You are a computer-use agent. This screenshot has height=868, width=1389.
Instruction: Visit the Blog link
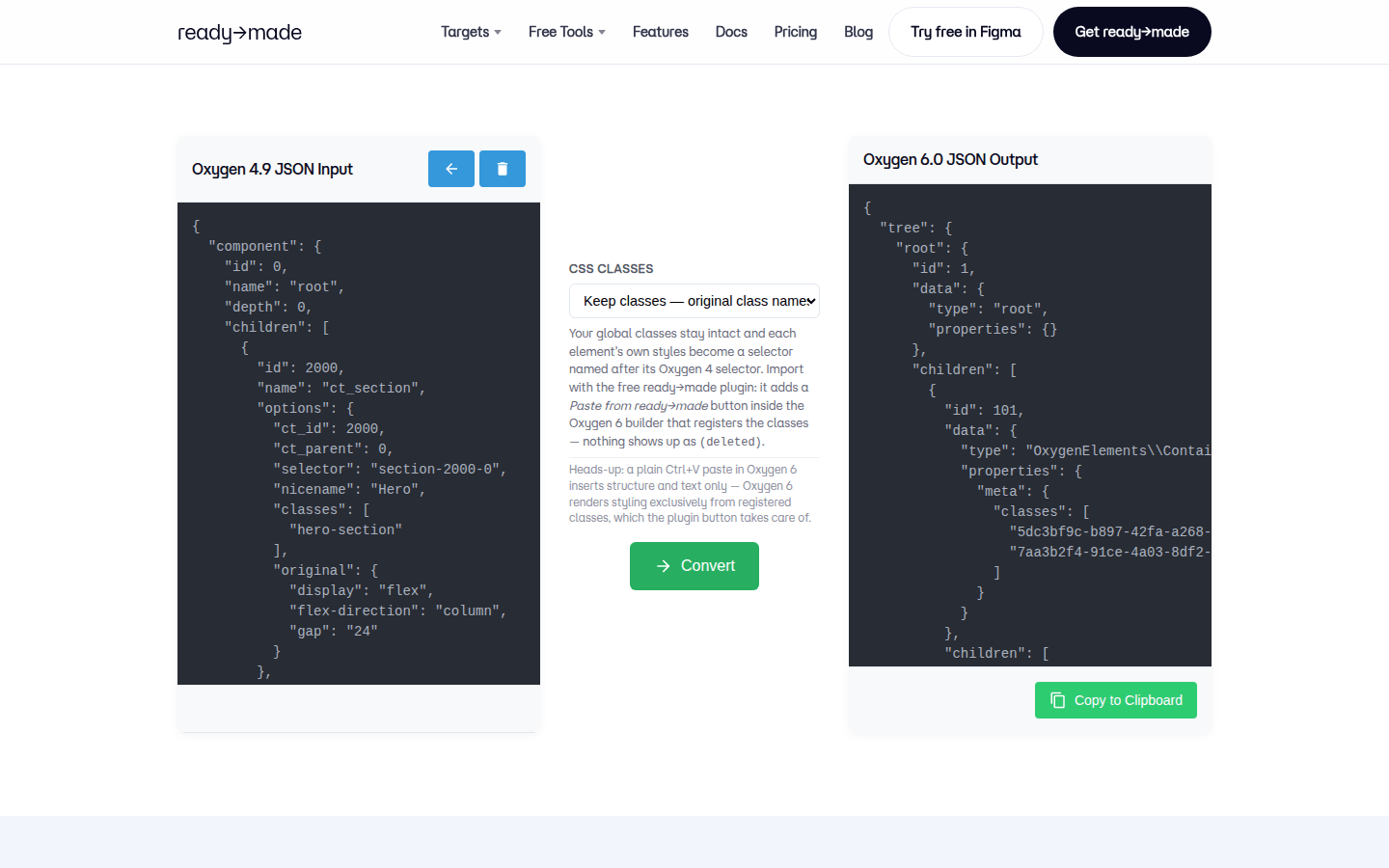pos(858,32)
